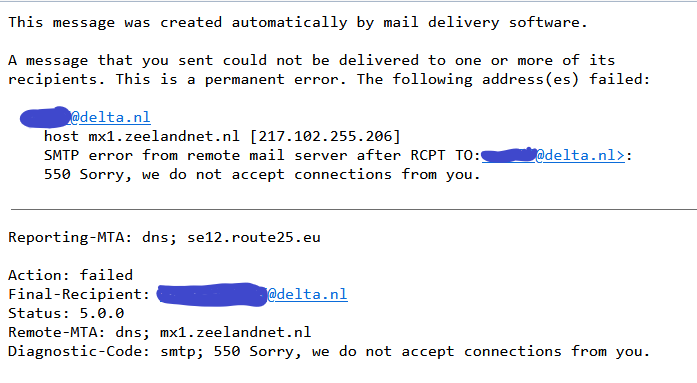Click the horizontal divider between message sections
Screen dimensions: 697x383
(354, 209)
